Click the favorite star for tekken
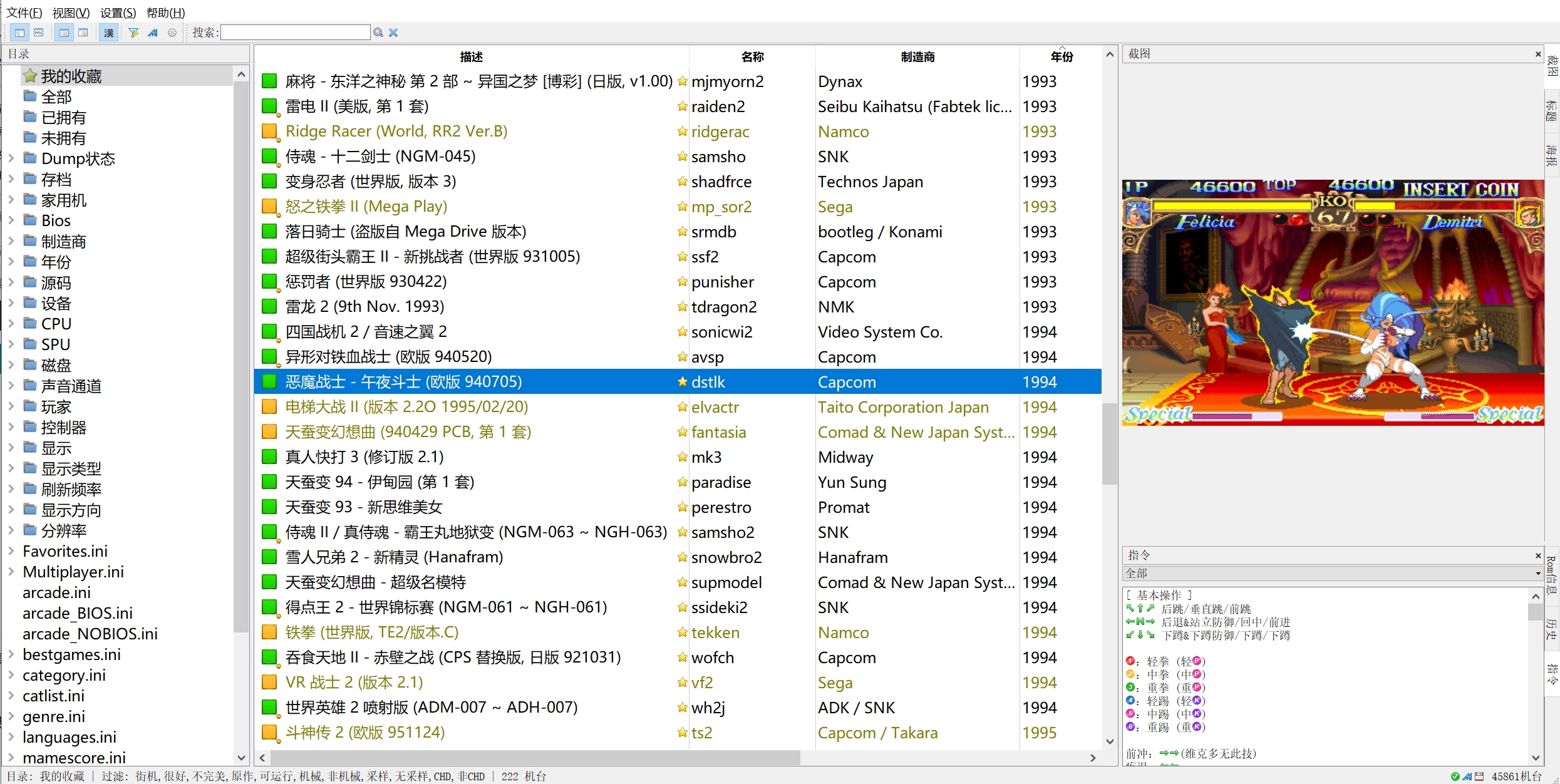This screenshot has width=1560, height=784. click(682, 632)
